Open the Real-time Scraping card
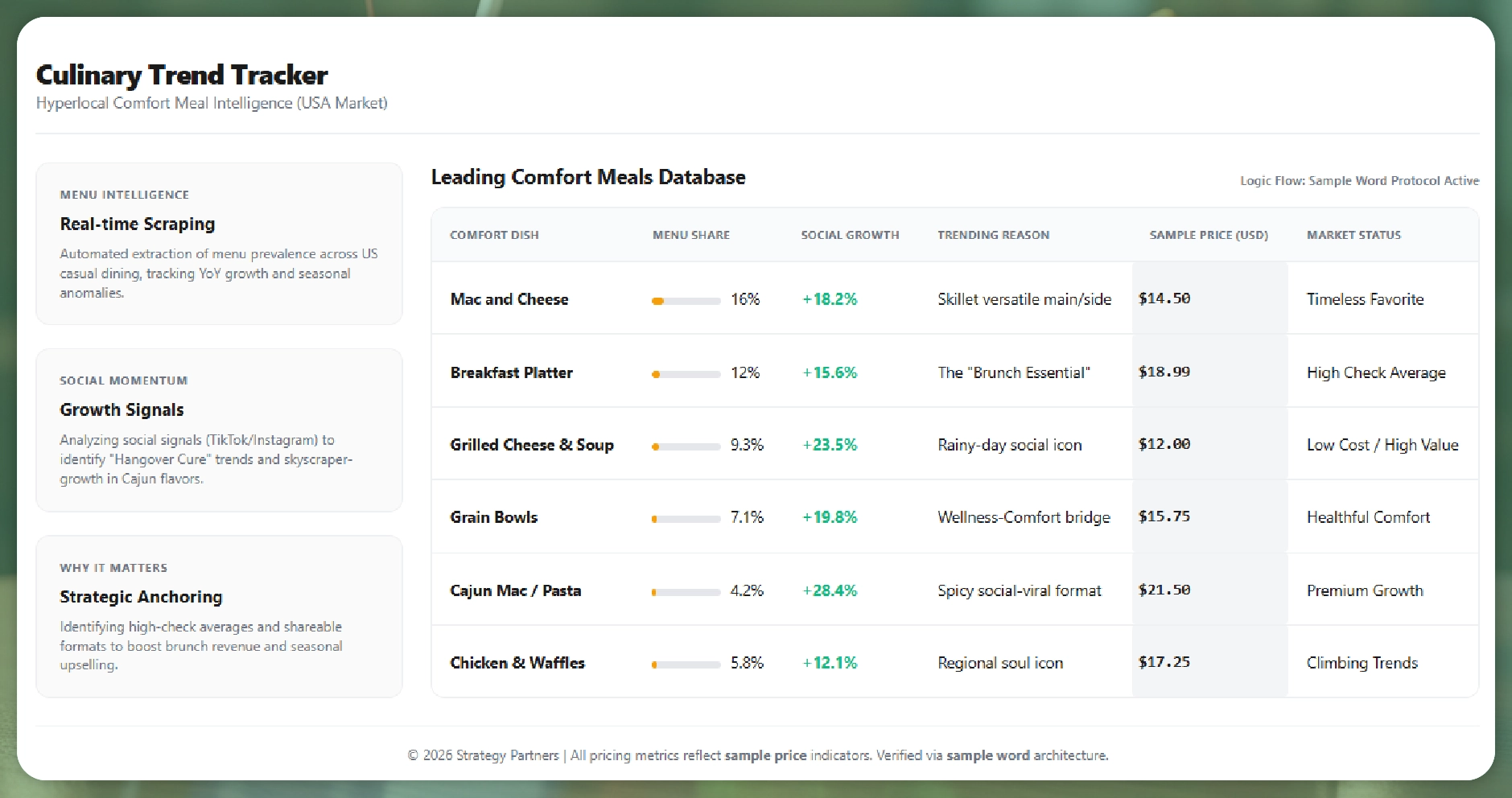1512x798 pixels. [x=219, y=244]
